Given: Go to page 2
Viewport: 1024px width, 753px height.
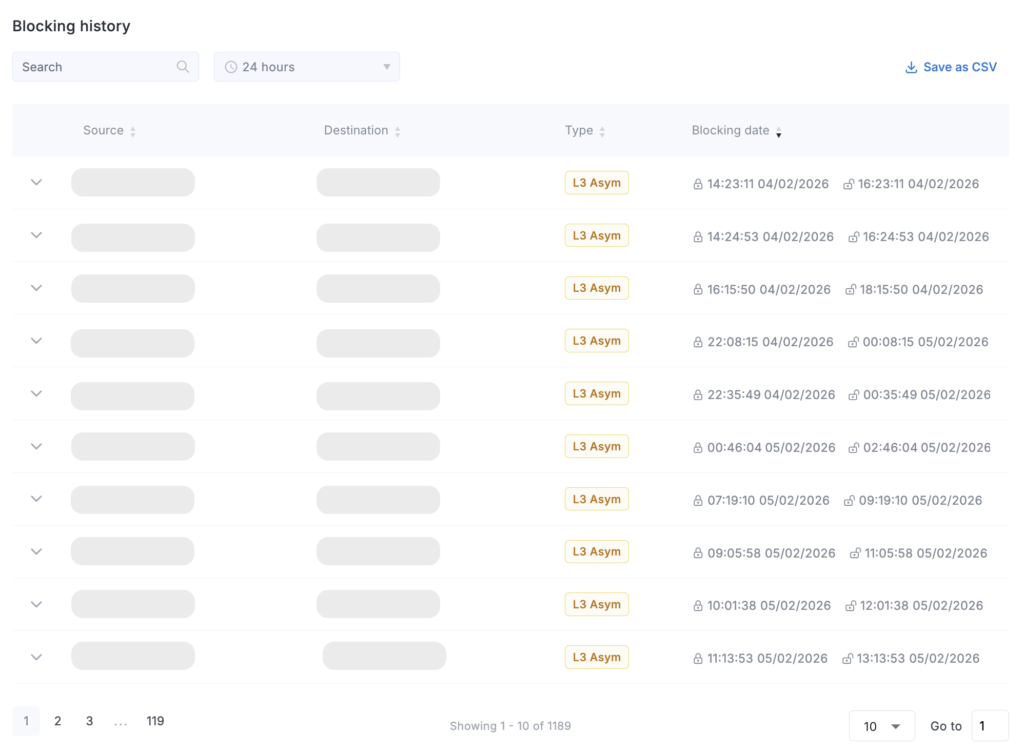Looking at the screenshot, I should 58,721.
